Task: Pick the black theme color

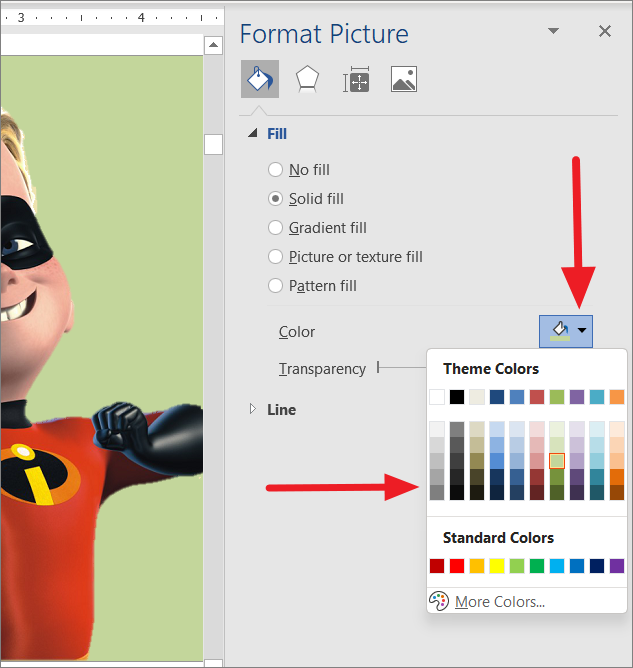Action: pos(457,397)
